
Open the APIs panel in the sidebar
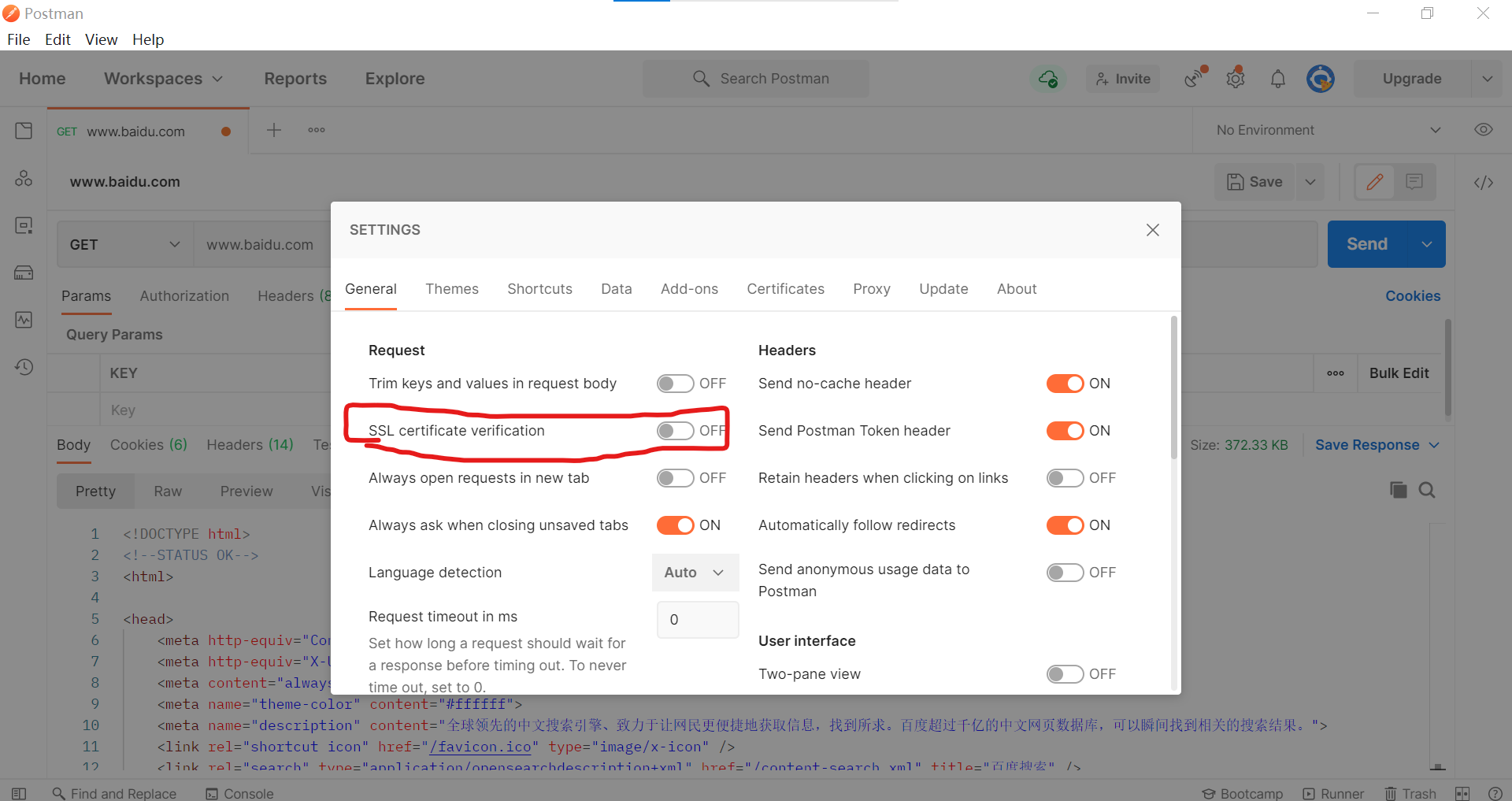click(24, 178)
